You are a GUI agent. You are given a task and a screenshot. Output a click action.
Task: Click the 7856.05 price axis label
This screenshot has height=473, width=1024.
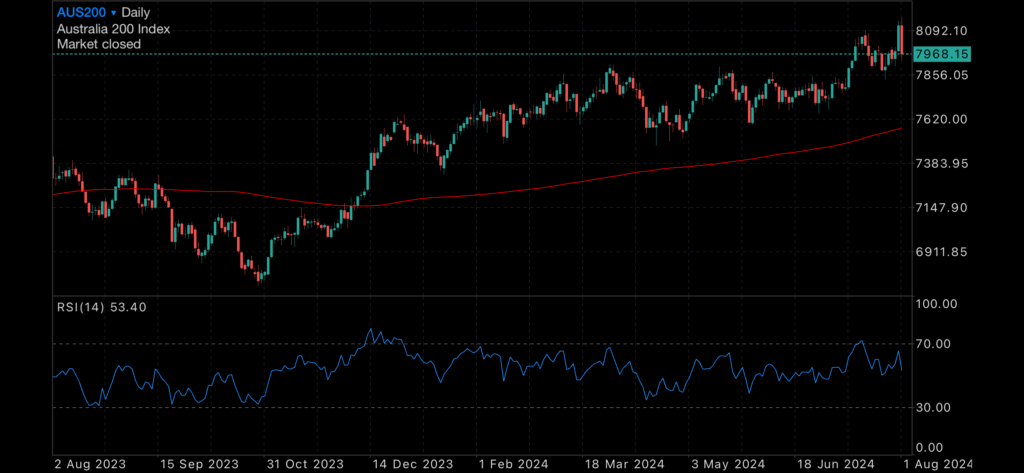coord(944,75)
